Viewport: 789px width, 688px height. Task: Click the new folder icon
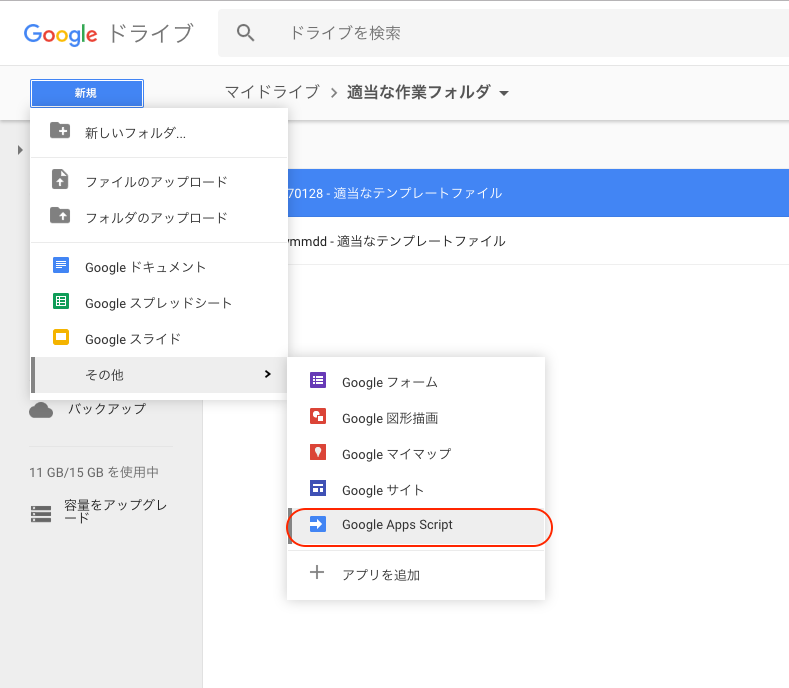coord(60,131)
